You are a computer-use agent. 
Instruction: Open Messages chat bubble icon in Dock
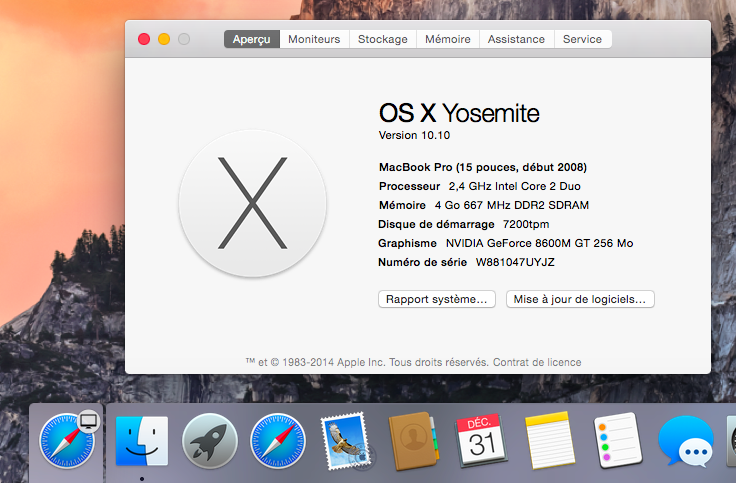tap(686, 441)
